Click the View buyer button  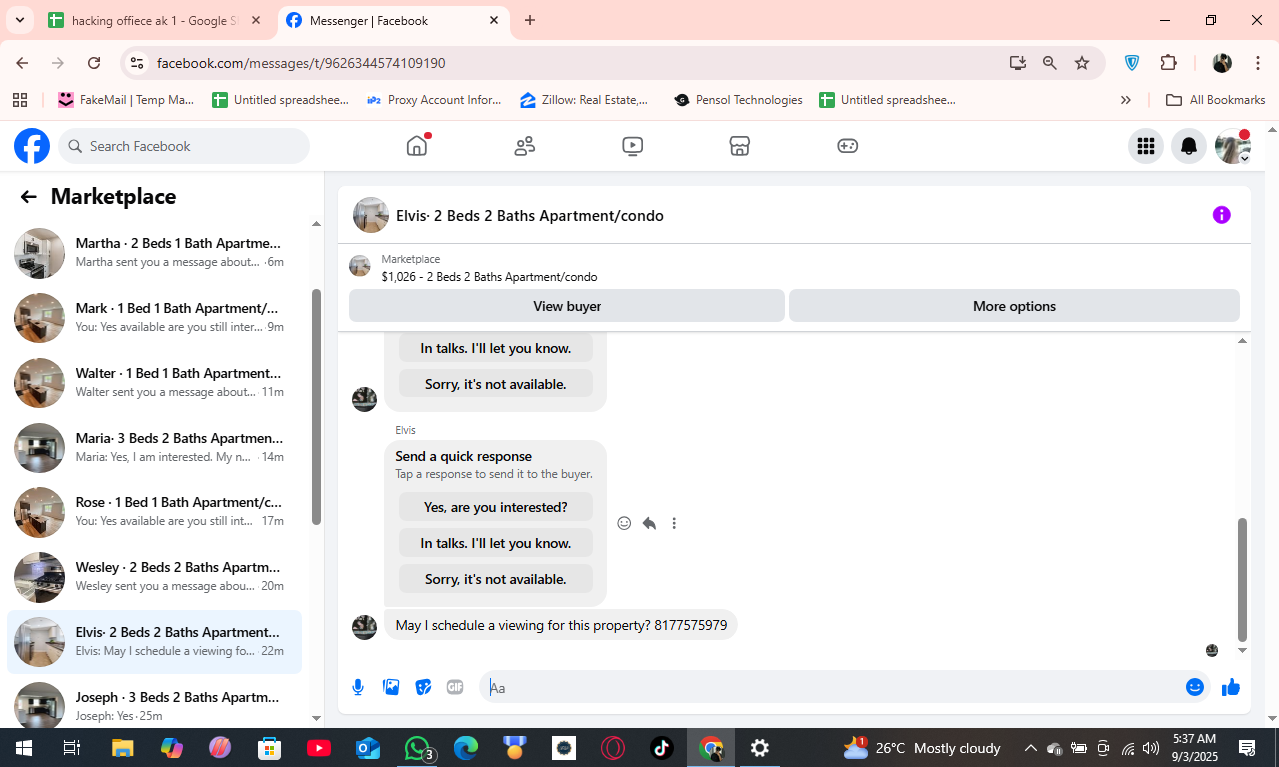(567, 306)
